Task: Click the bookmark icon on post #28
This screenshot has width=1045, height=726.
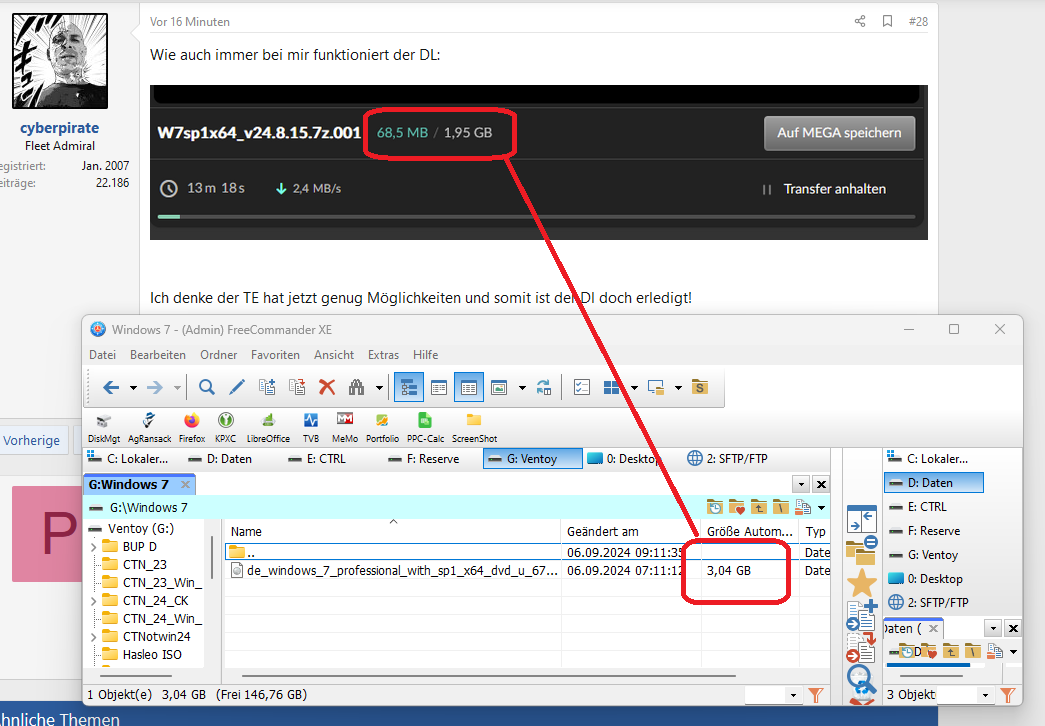Action: click(x=887, y=21)
